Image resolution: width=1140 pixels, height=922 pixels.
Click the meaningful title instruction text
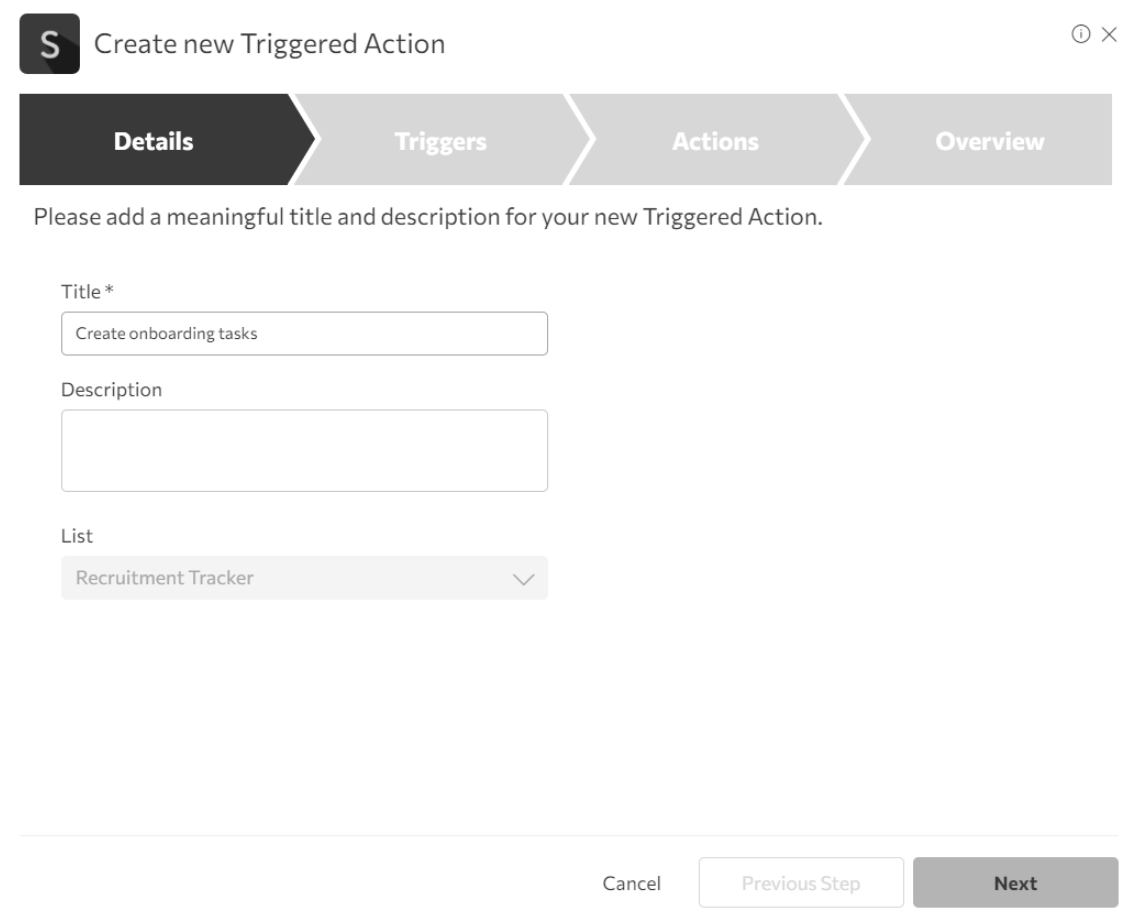pos(428,216)
